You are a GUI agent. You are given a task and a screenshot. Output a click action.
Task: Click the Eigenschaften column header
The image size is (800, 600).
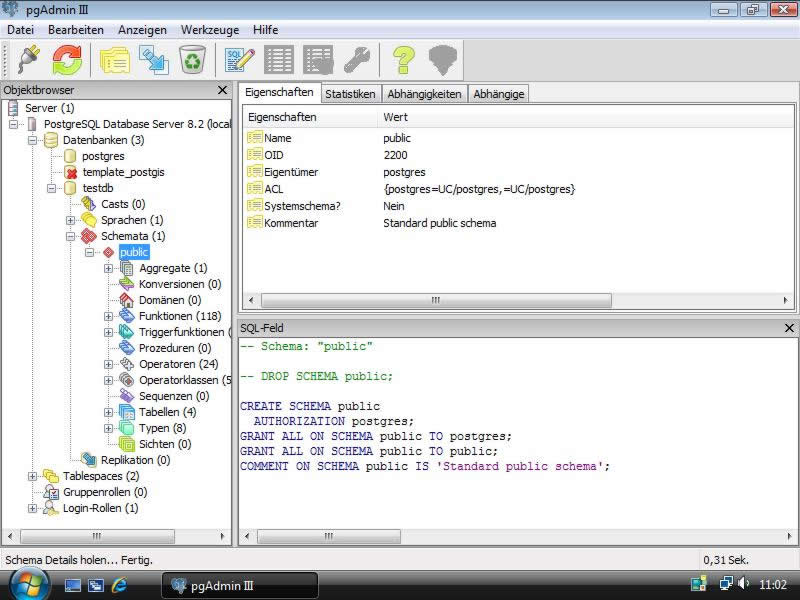point(310,117)
